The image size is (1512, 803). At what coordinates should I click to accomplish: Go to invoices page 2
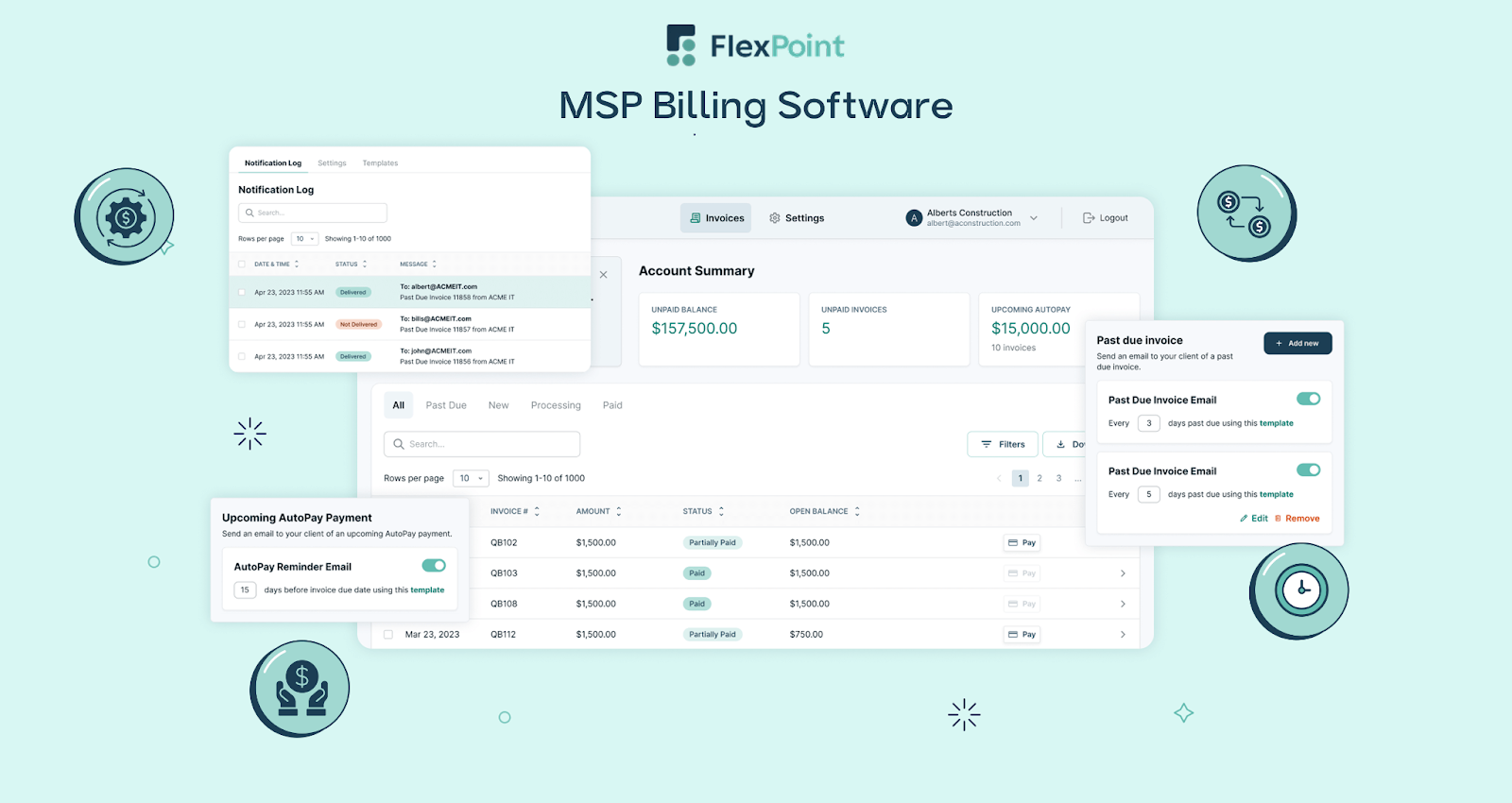(1039, 478)
